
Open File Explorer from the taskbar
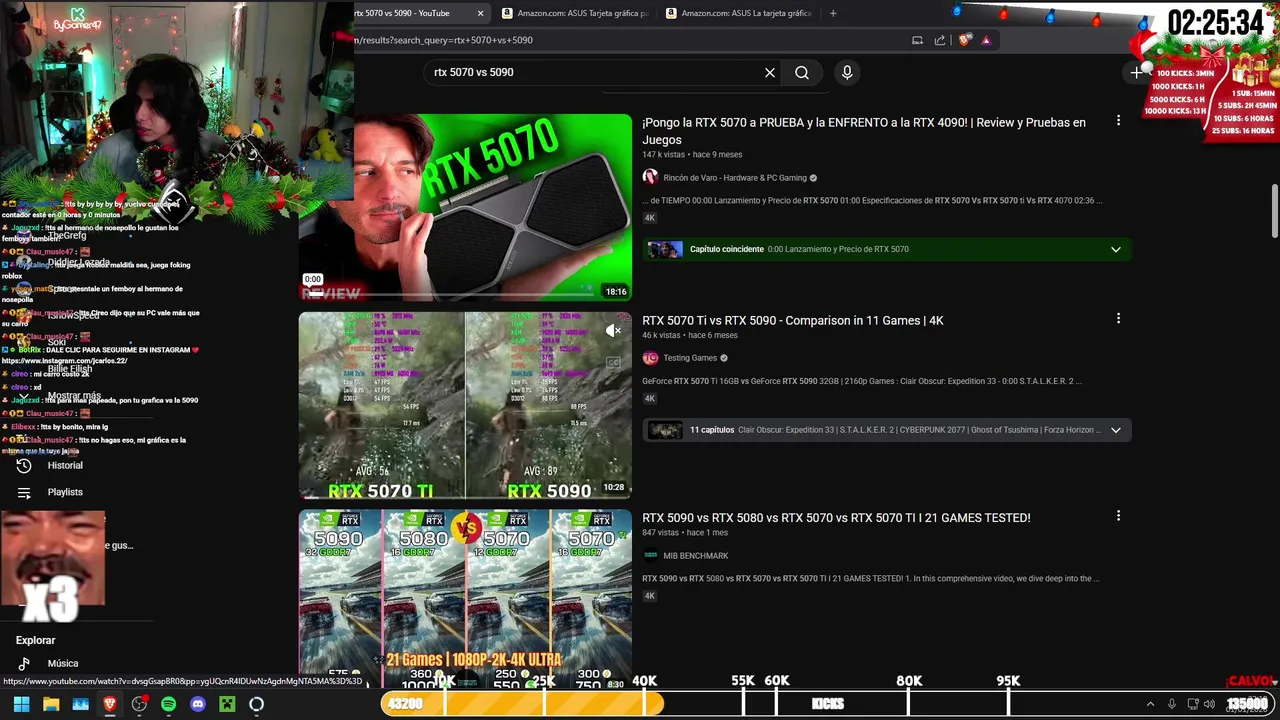(51, 704)
